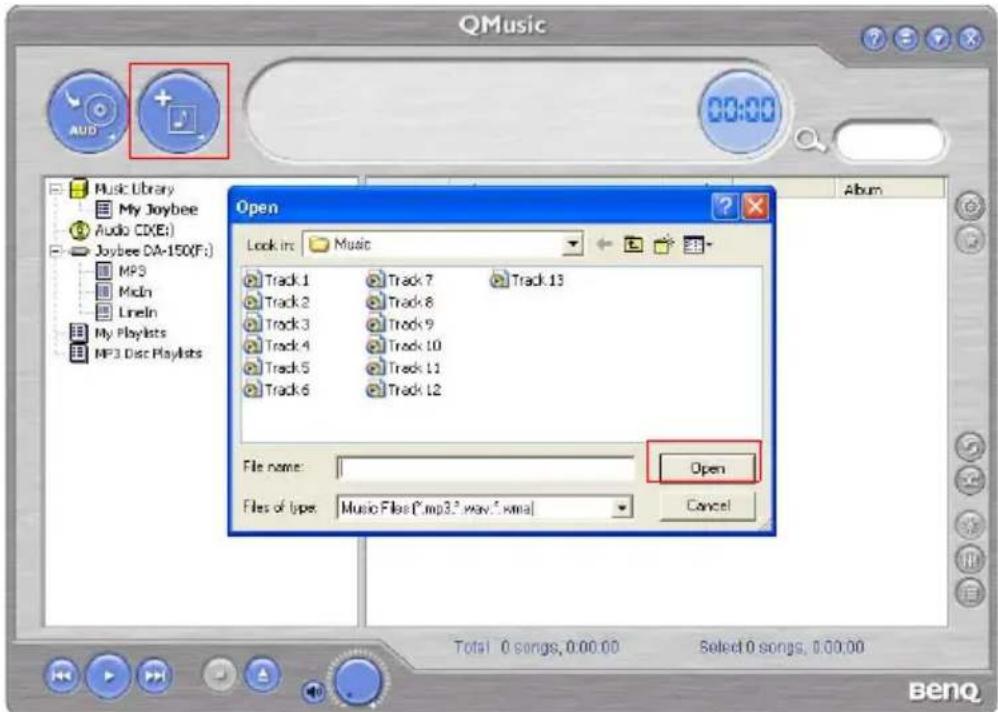Click the Open button in dialog
Screen dimensions: 998x712
[x=707, y=468]
